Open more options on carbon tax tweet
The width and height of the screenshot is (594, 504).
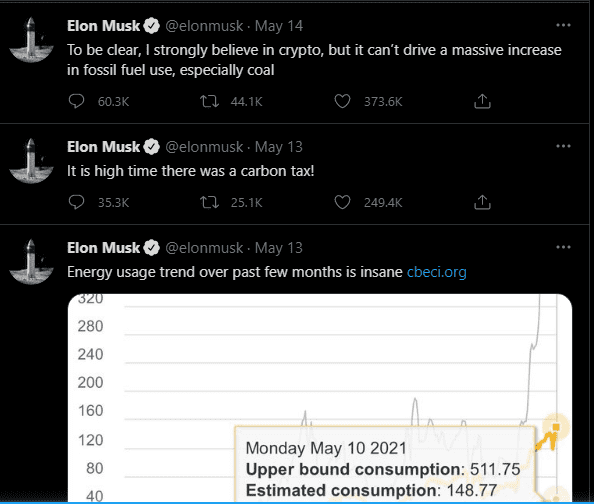click(x=563, y=146)
